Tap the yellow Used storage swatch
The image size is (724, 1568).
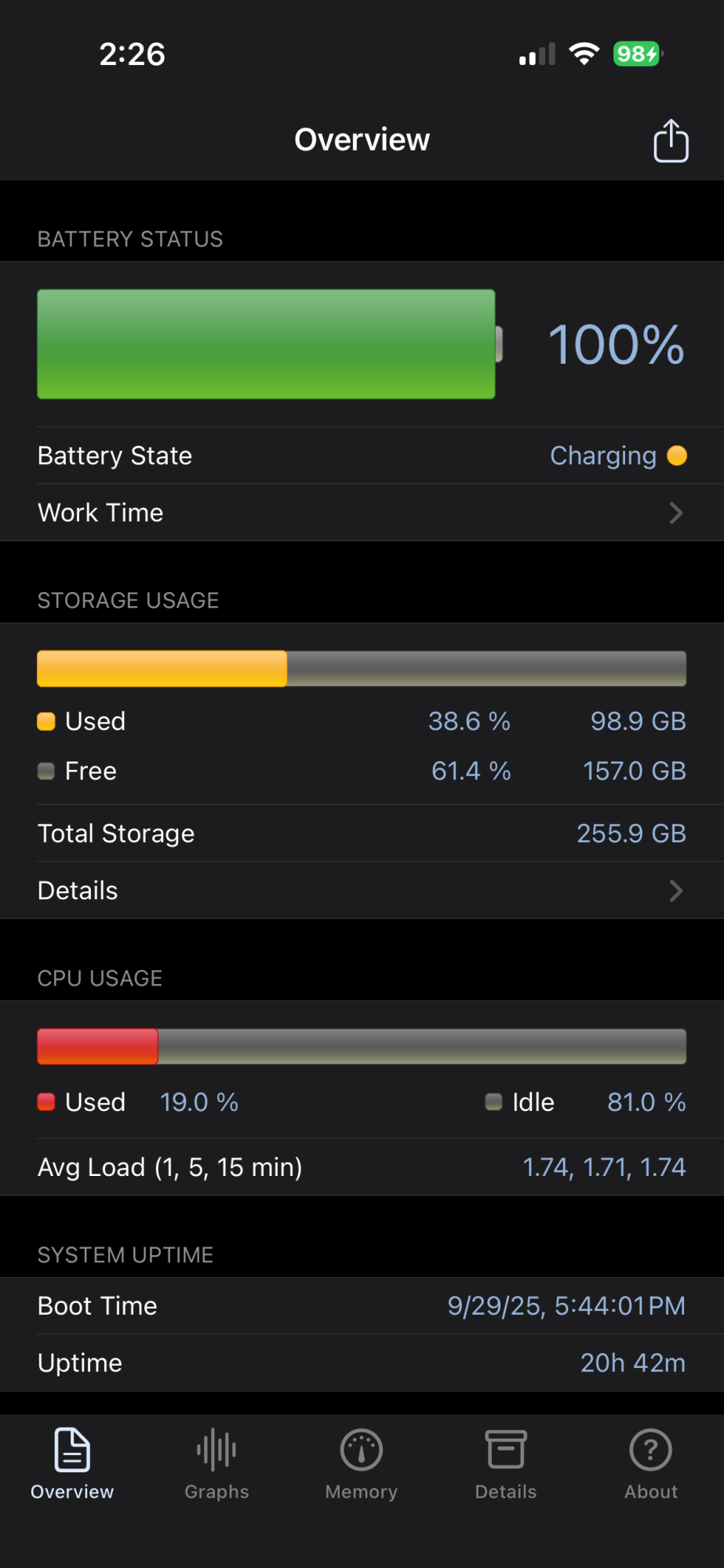[x=46, y=721]
